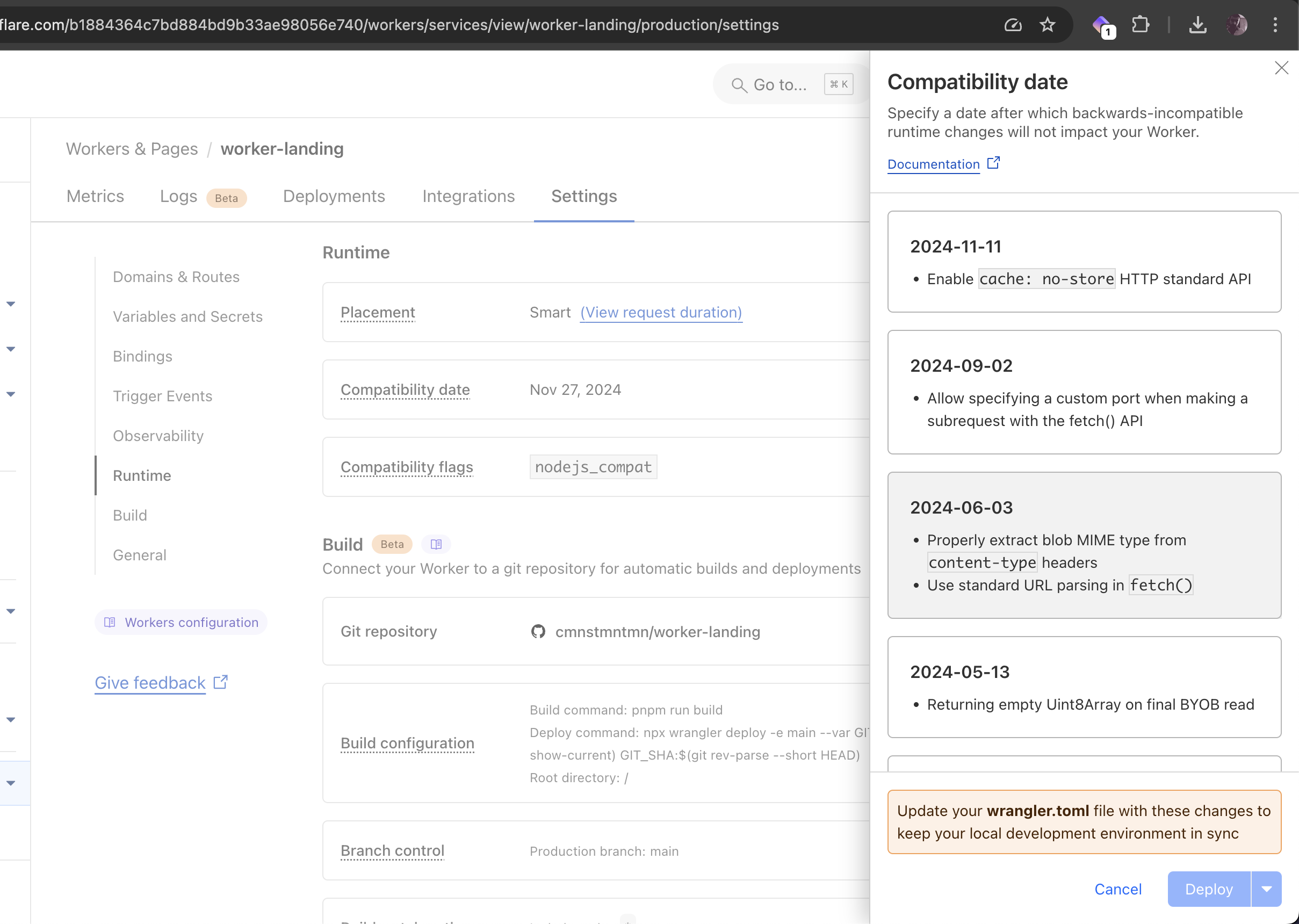Switch to the Deployments tab
The width and height of the screenshot is (1299, 924).
tap(334, 196)
